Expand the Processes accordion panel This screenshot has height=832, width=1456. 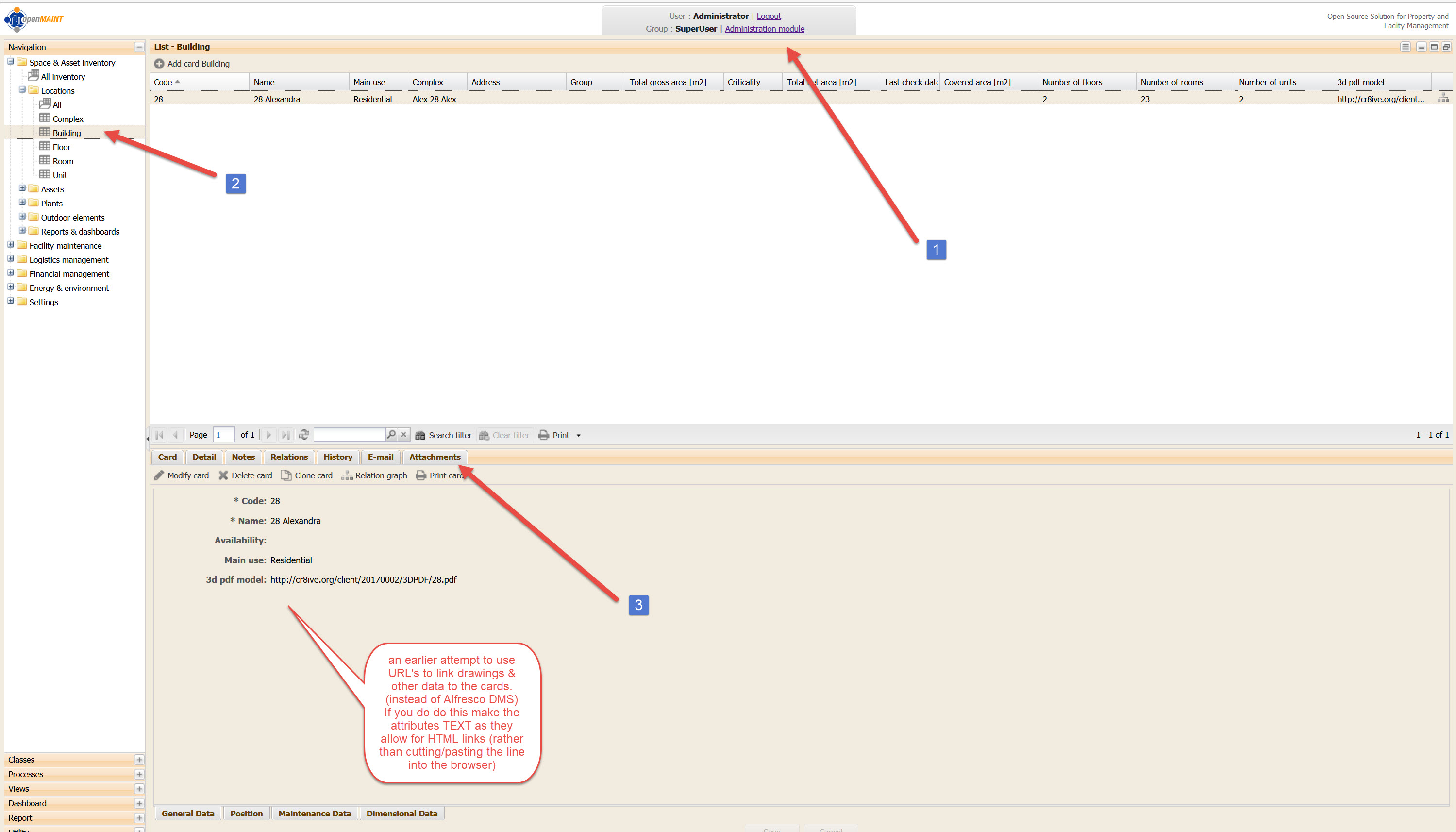139,774
